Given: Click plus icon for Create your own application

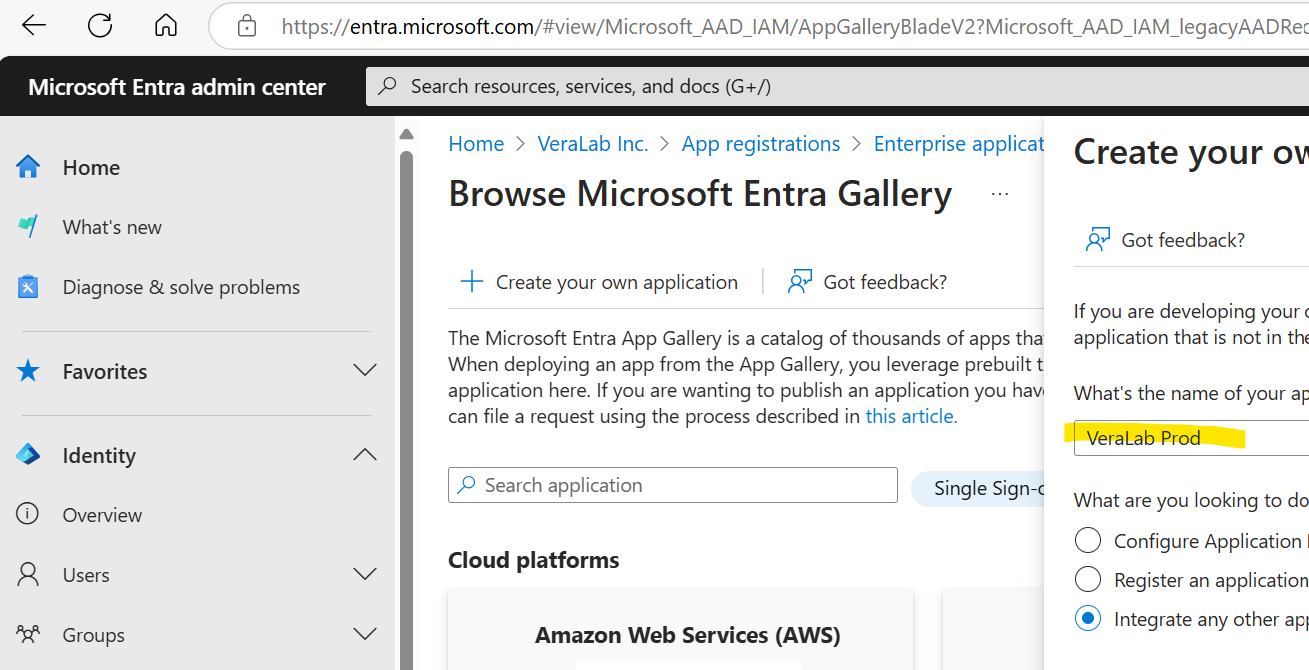Looking at the screenshot, I should point(471,282).
